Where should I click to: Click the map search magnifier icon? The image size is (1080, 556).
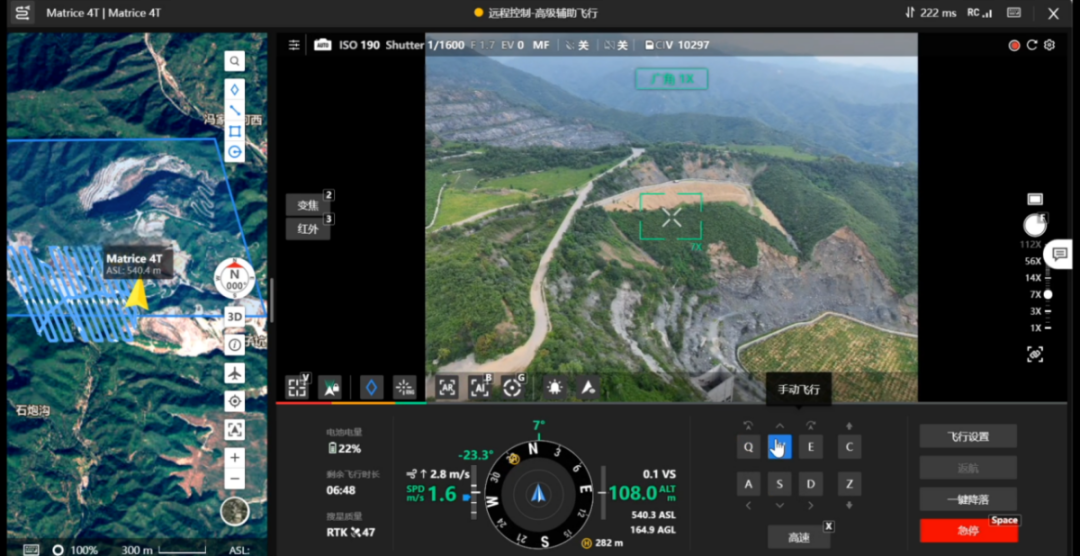pos(235,61)
